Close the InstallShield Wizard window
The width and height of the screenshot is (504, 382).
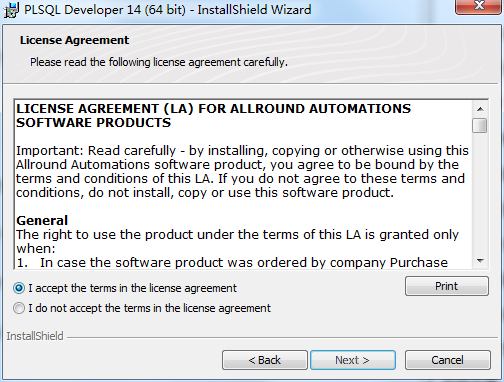479,6
